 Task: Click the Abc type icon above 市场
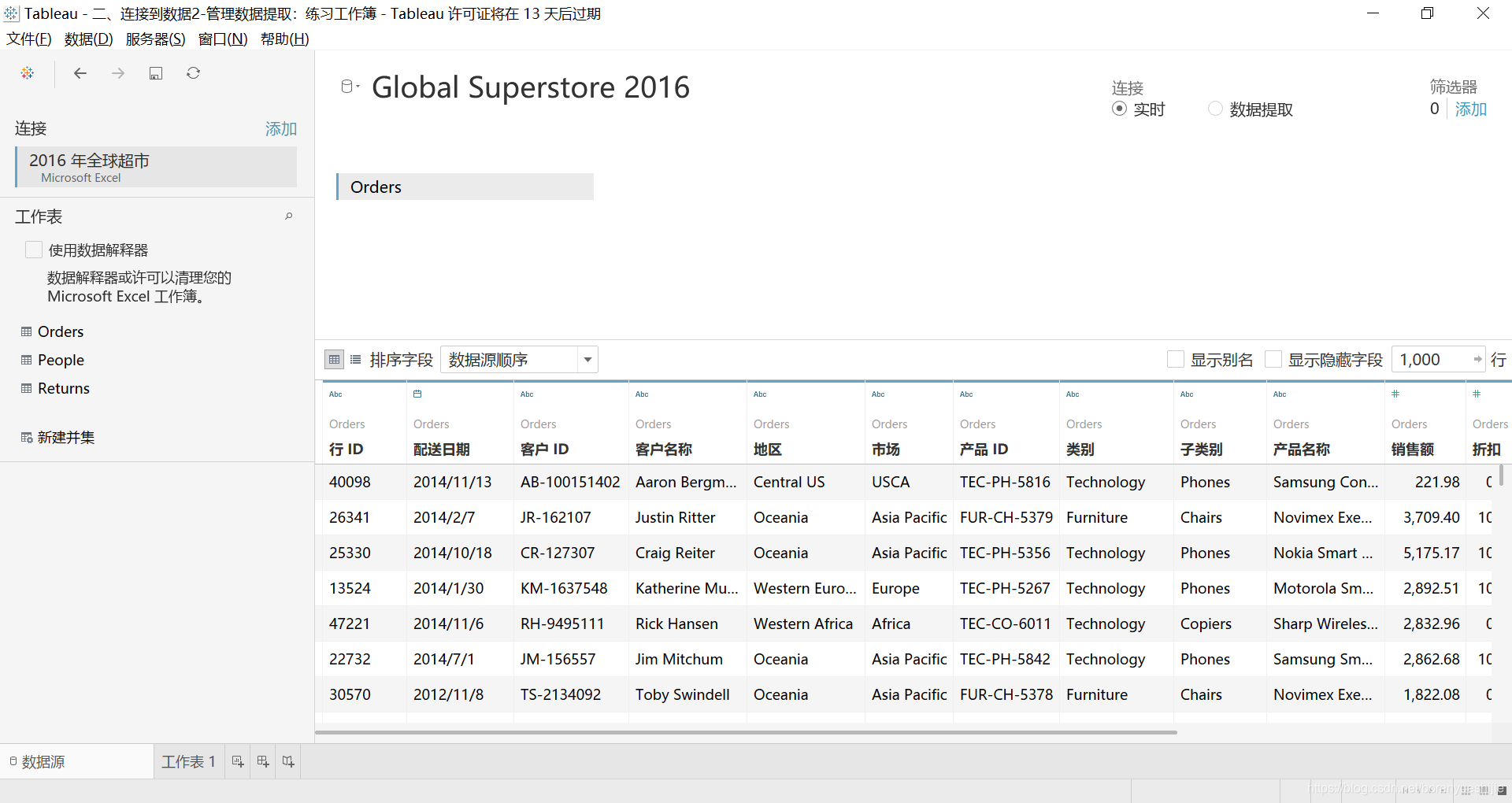coord(878,394)
